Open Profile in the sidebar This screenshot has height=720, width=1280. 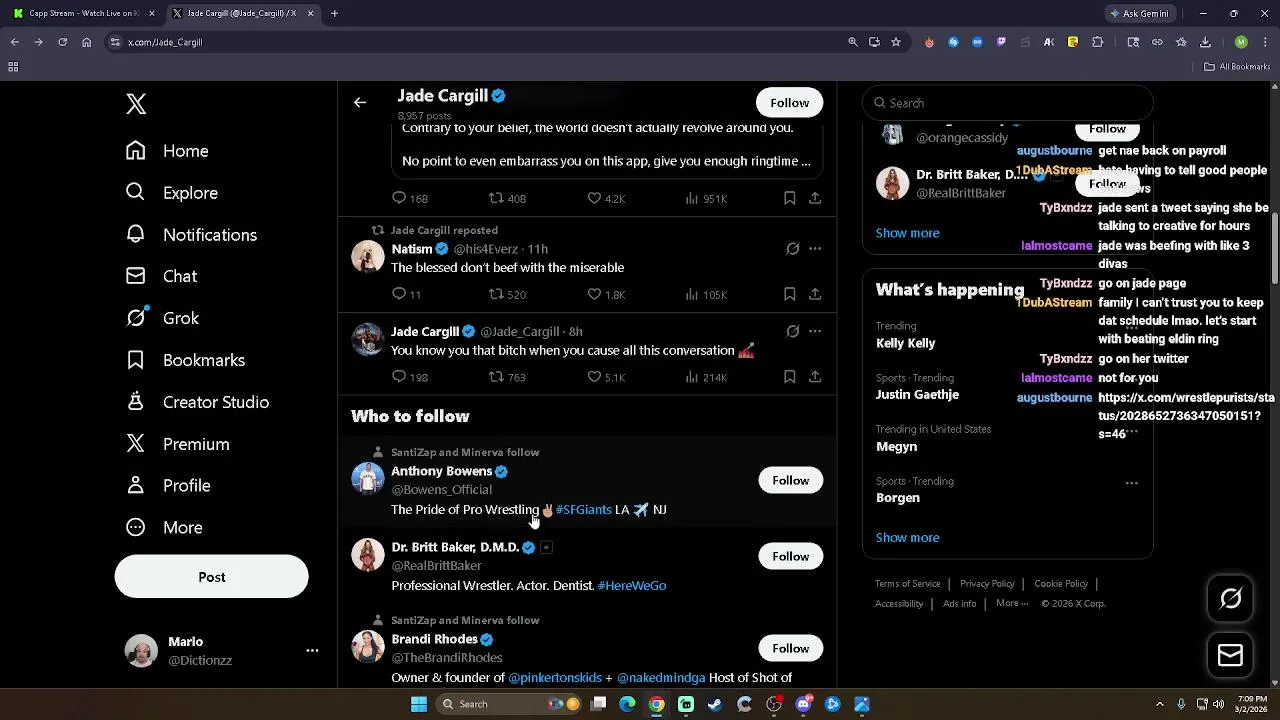(167, 486)
